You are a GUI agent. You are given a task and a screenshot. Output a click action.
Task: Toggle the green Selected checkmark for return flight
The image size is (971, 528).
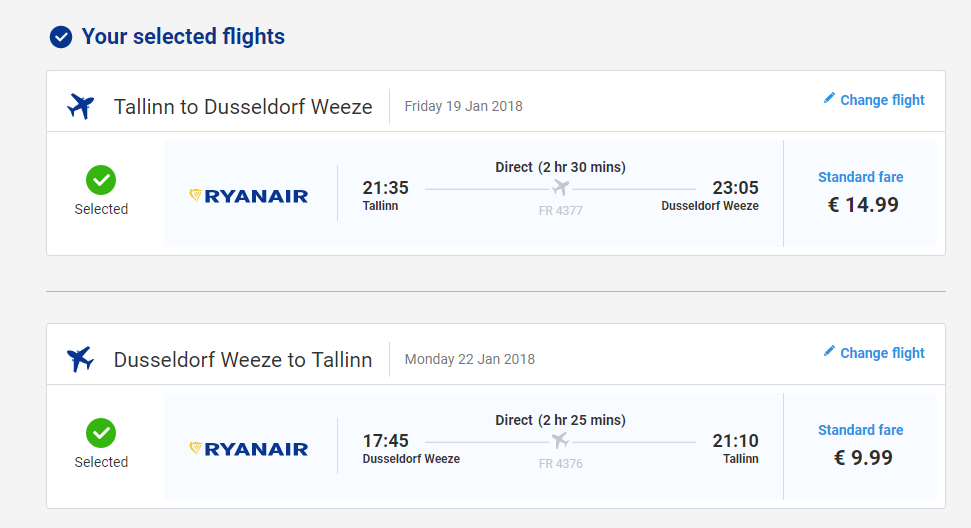tap(101, 433)
